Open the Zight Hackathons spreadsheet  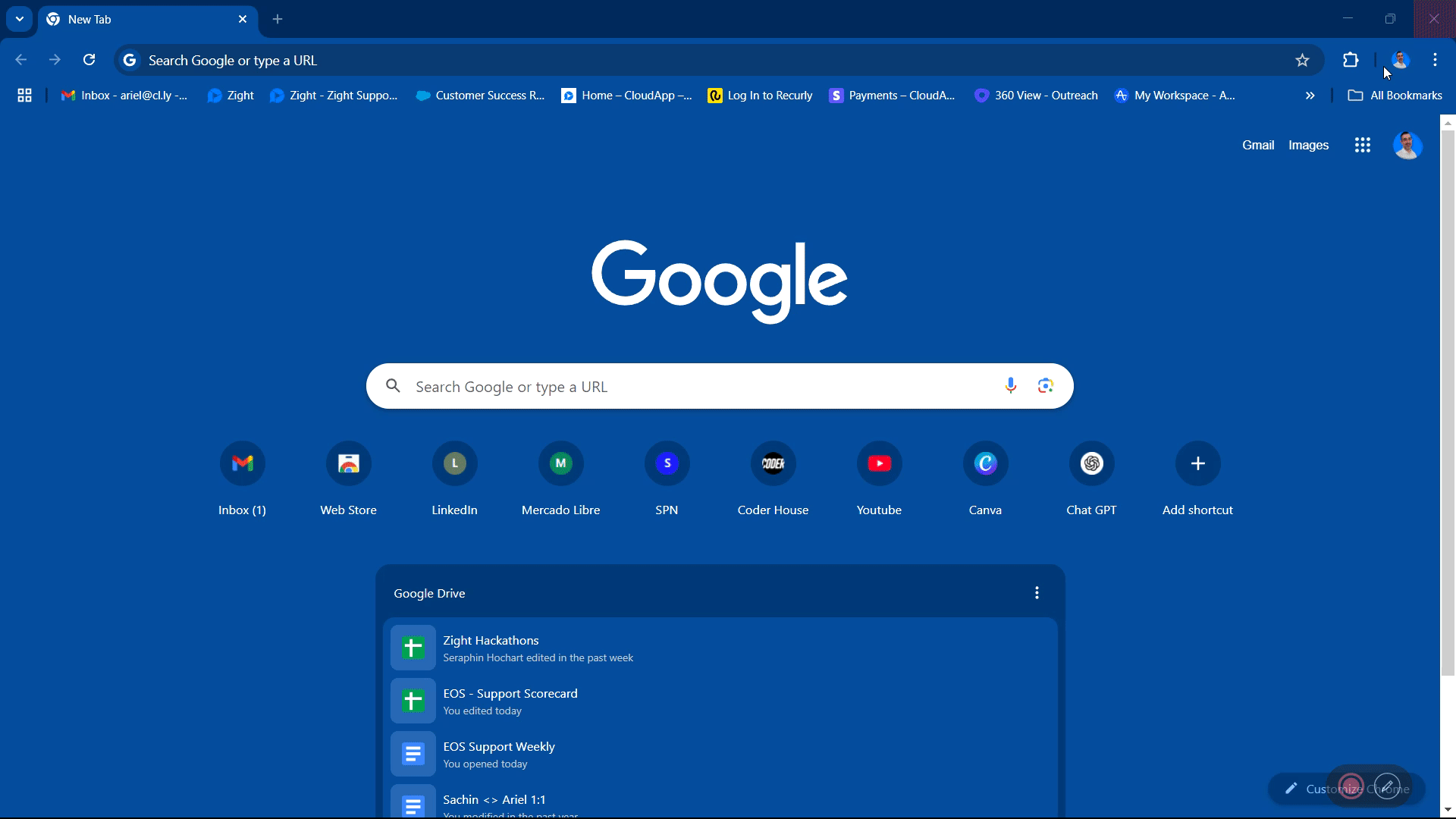[x=720, y=648]
